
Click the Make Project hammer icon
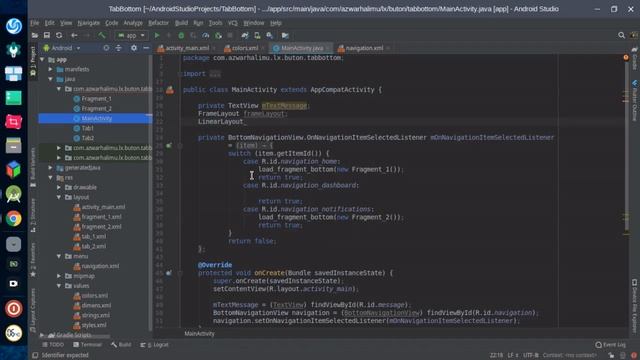(x=102, y=36)
